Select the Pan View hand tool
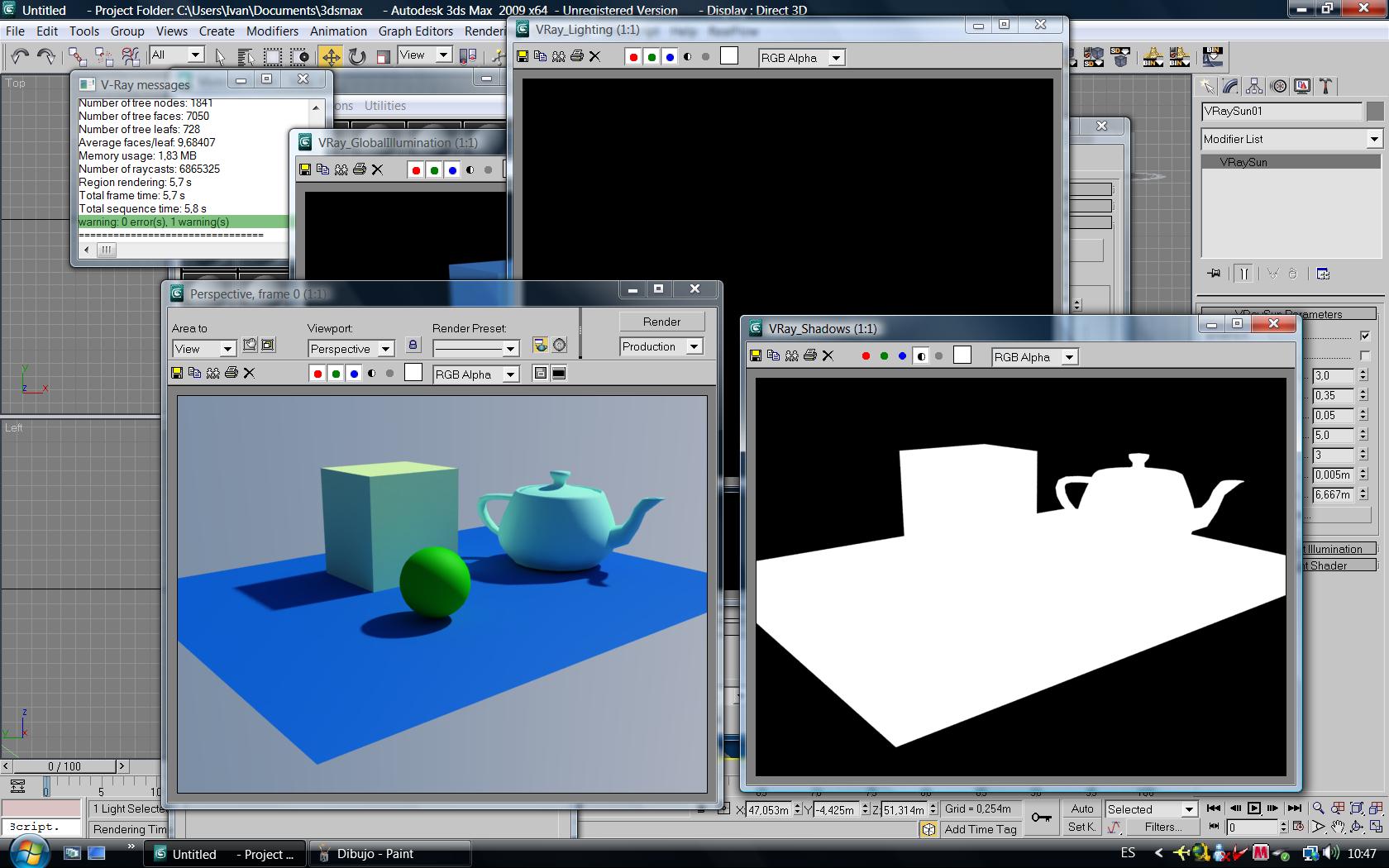 click(x=1338, y=826)
